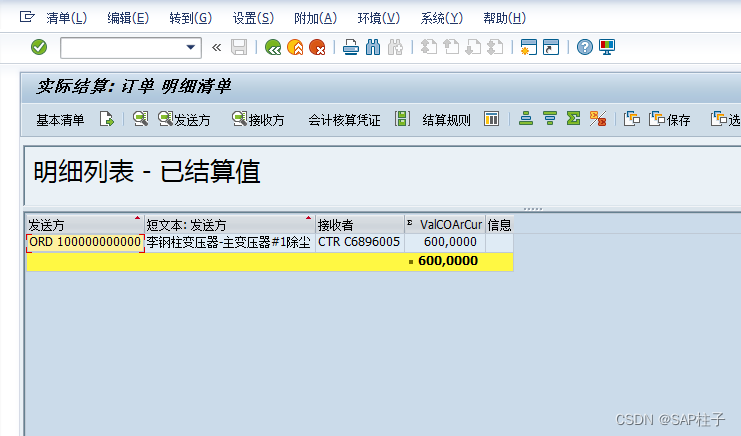Select cell 李钢柱变压器-主变压器#1除尘

pyautogui.click(x=230, y=242)
